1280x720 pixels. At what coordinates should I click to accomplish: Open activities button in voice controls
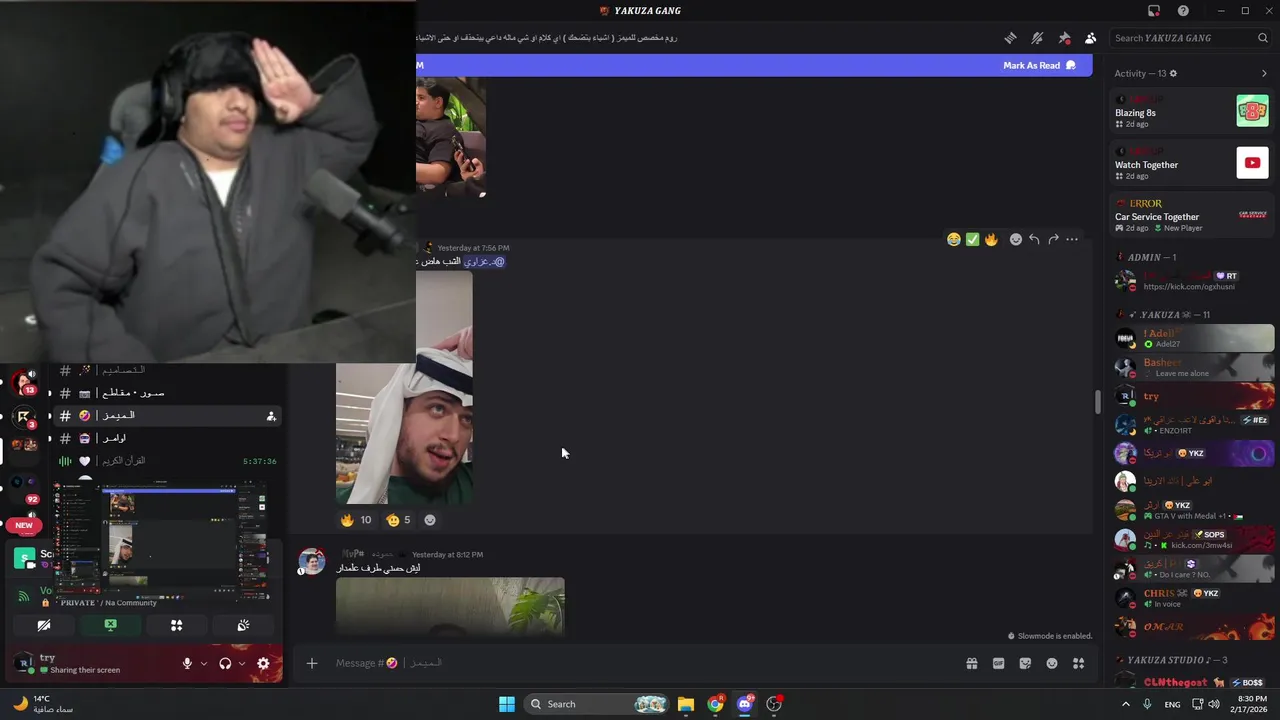coord(176,625)
